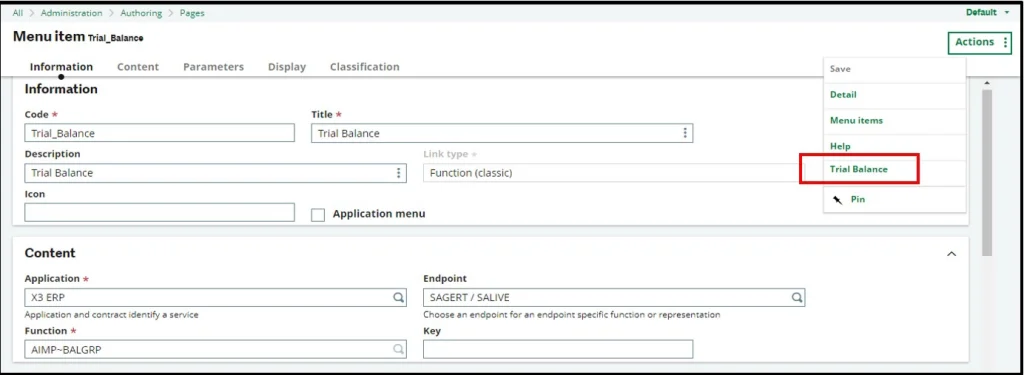Screen dimensions: 1024x375
Task: Click the empty Icon input field
Action: (160, 212)
